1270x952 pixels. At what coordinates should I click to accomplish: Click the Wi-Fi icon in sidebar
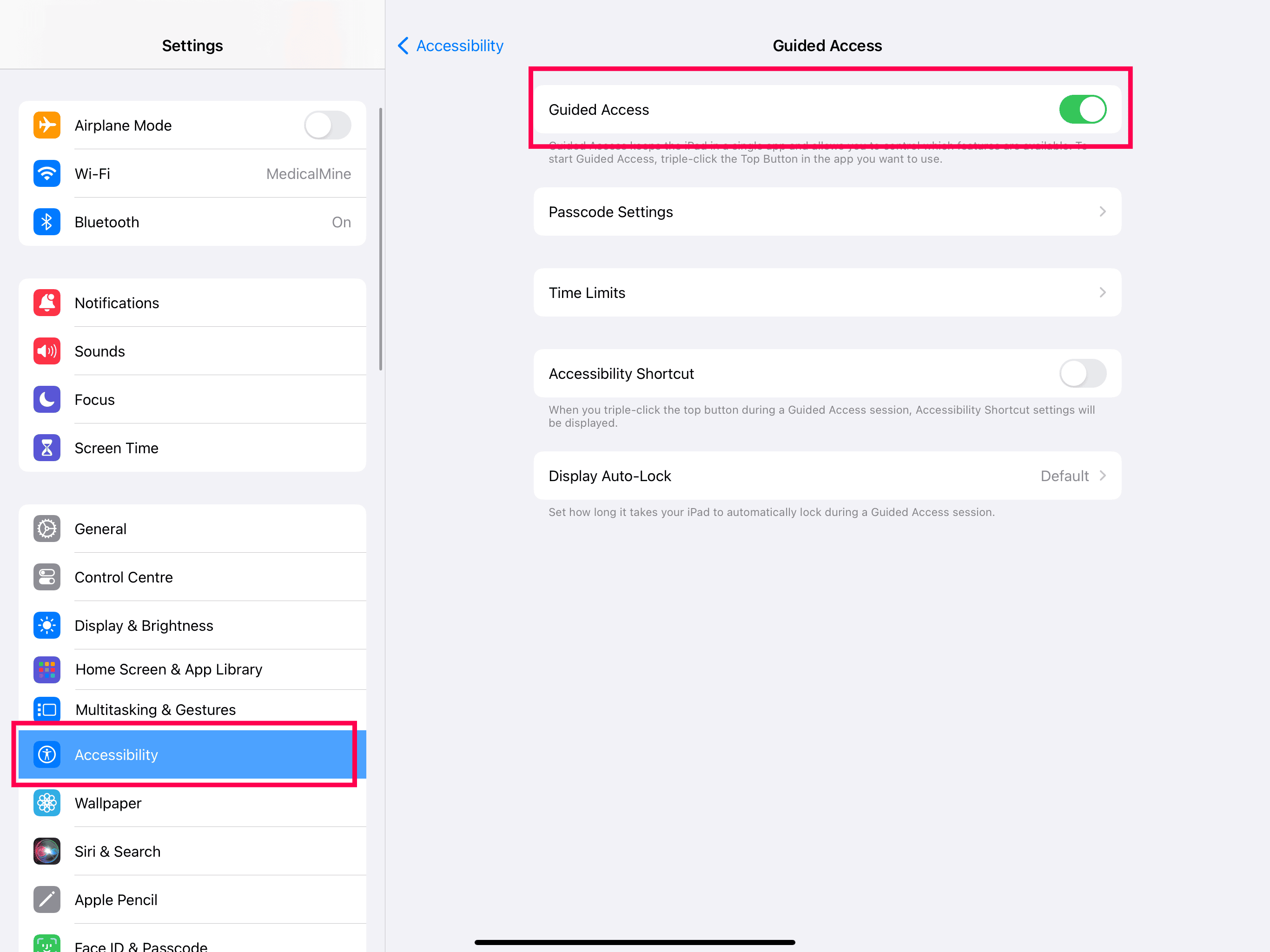pos(46,173)
